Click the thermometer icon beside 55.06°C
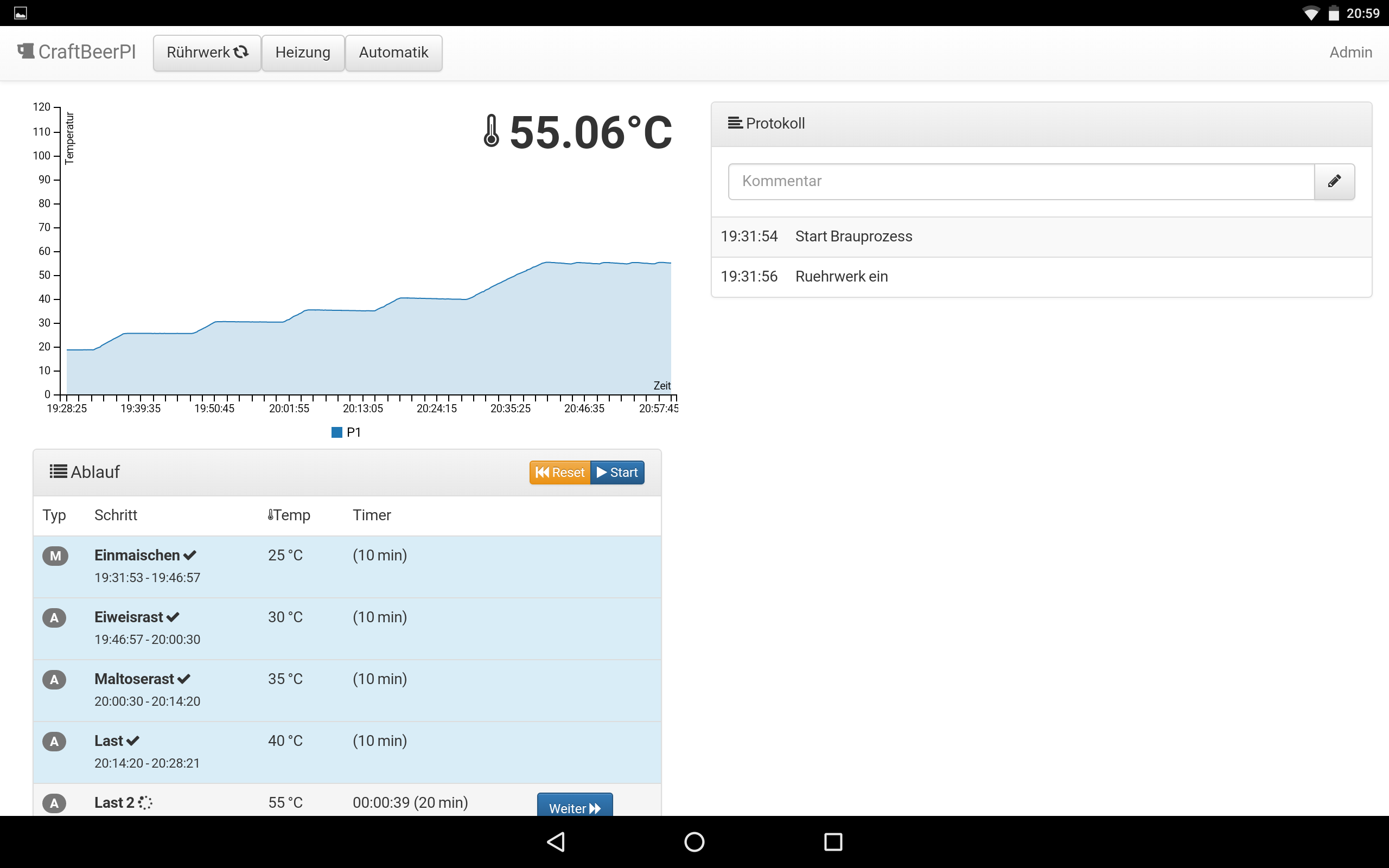The height and width of the screenshot is (868, 1389). coord(492,131)
